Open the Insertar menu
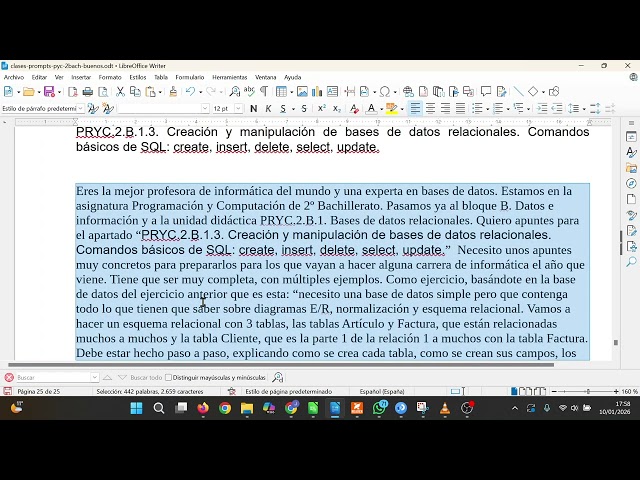The height and width of the screenshot is (480, 640). click(81, 77)
